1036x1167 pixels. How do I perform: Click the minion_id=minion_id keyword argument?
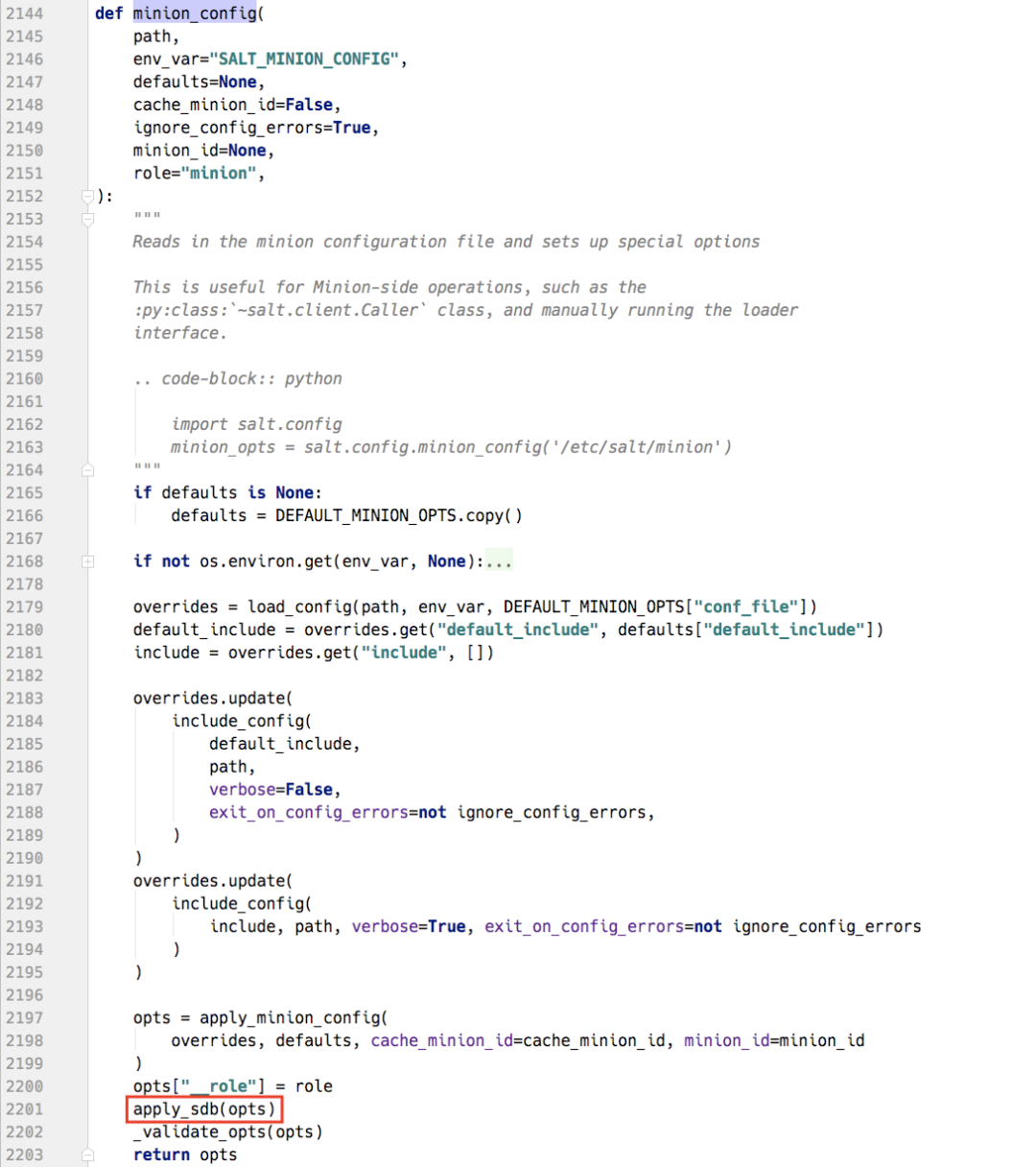(x=774, y=1040)
